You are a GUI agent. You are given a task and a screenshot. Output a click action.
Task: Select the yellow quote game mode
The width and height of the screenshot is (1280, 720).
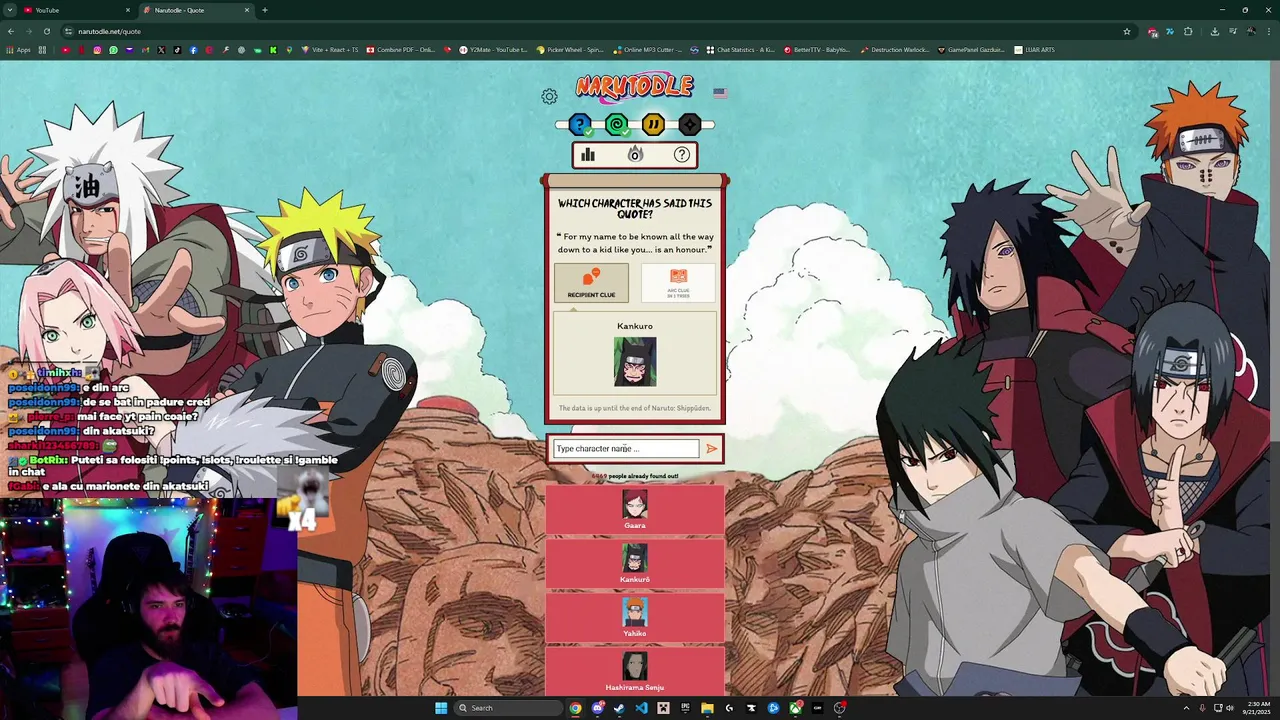coord(653,125)
